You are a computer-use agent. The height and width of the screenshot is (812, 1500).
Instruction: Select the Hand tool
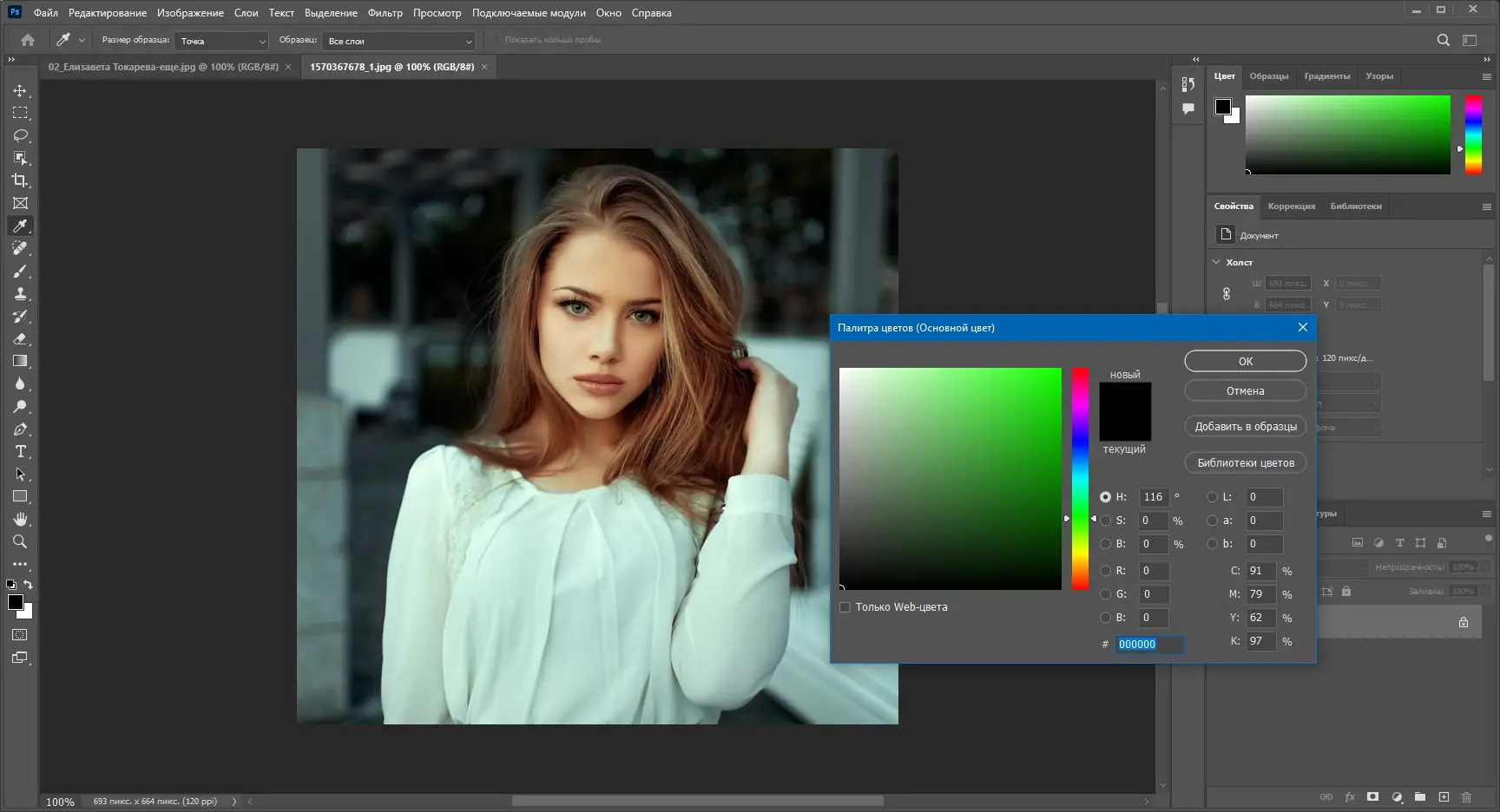click(20, 519)
